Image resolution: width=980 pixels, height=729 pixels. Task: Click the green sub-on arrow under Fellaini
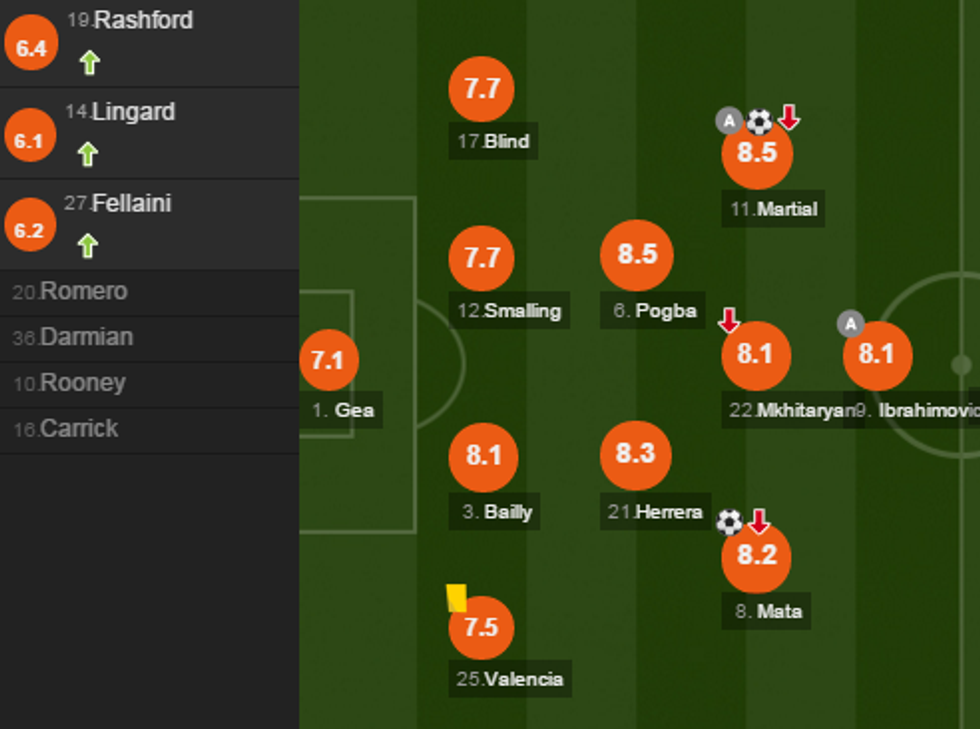(88, 246)
